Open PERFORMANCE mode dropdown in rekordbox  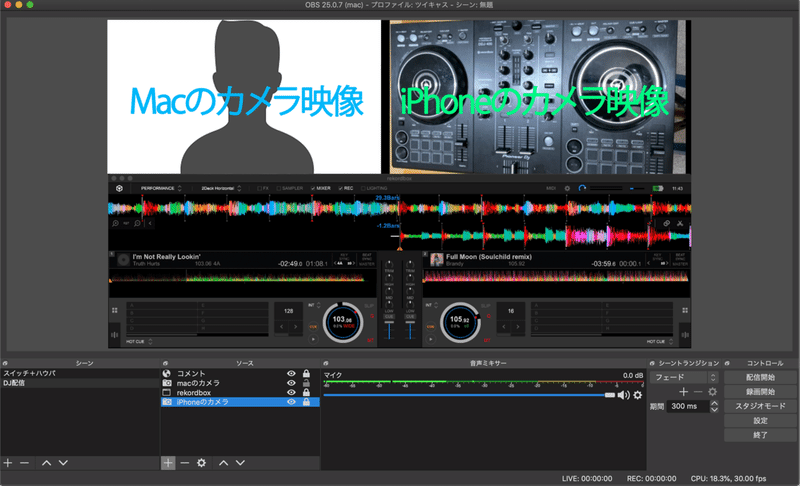tap(161, 188)
